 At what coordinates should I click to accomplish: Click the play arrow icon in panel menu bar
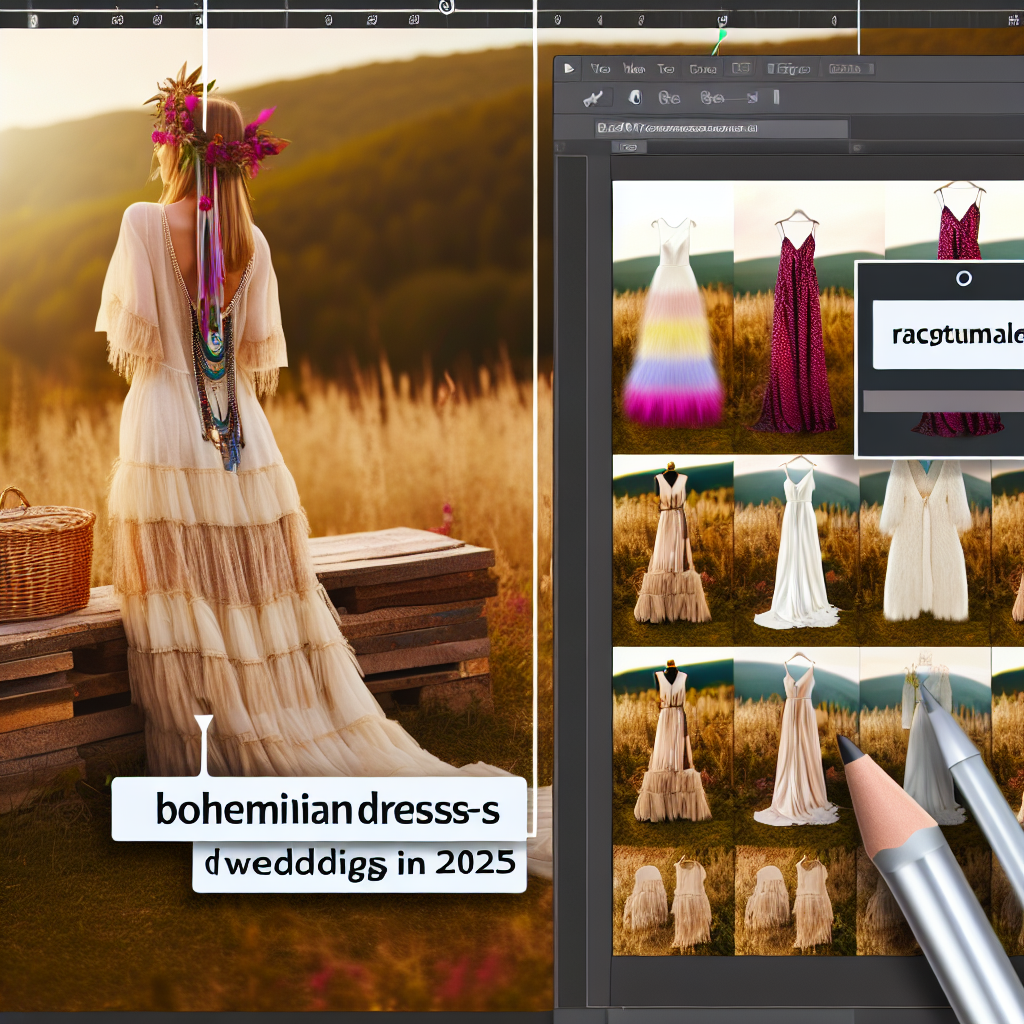pyautogui.click(x=569, y=69)
